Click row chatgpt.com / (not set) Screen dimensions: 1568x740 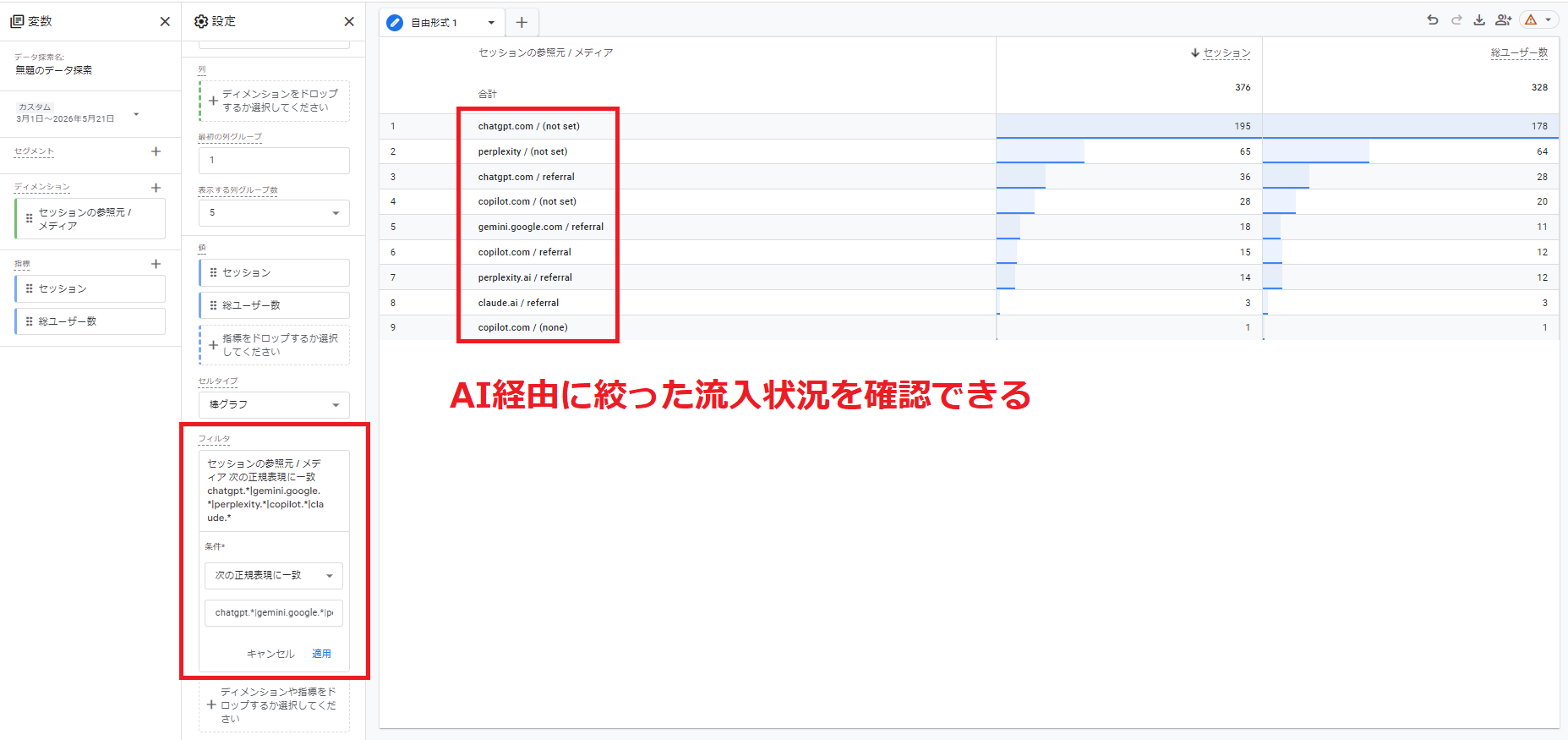(528, 126)
